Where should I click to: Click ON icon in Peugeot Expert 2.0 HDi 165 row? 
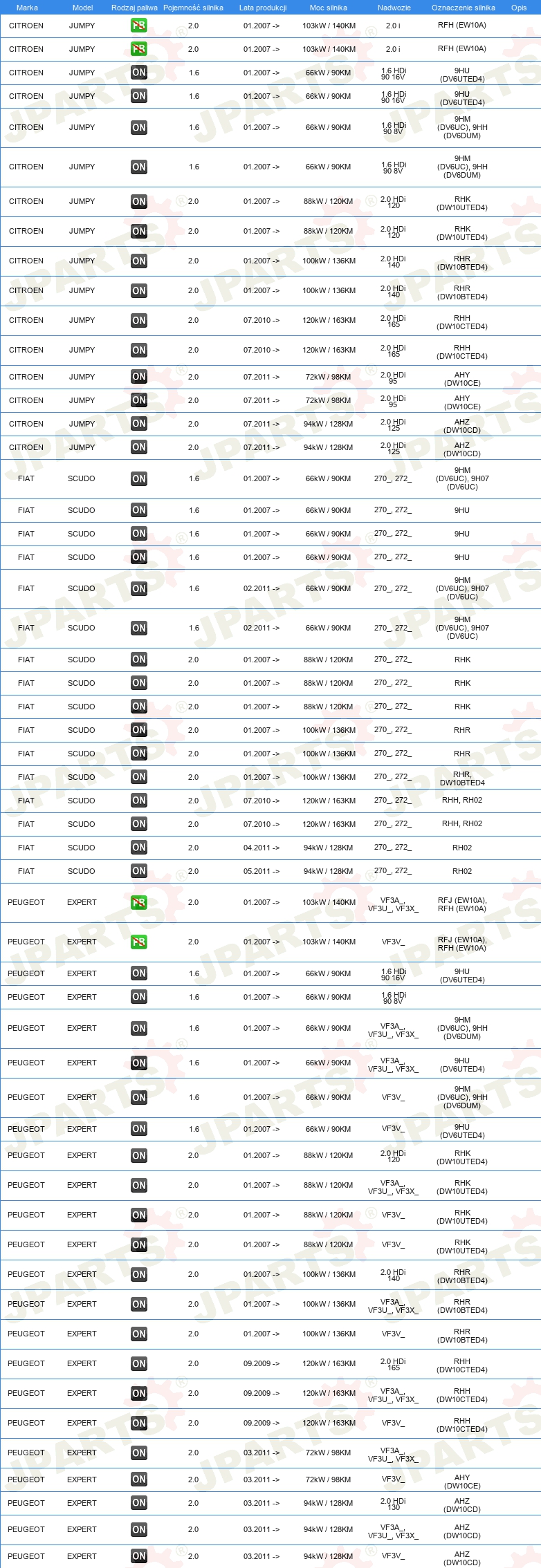pos(139,1363)
